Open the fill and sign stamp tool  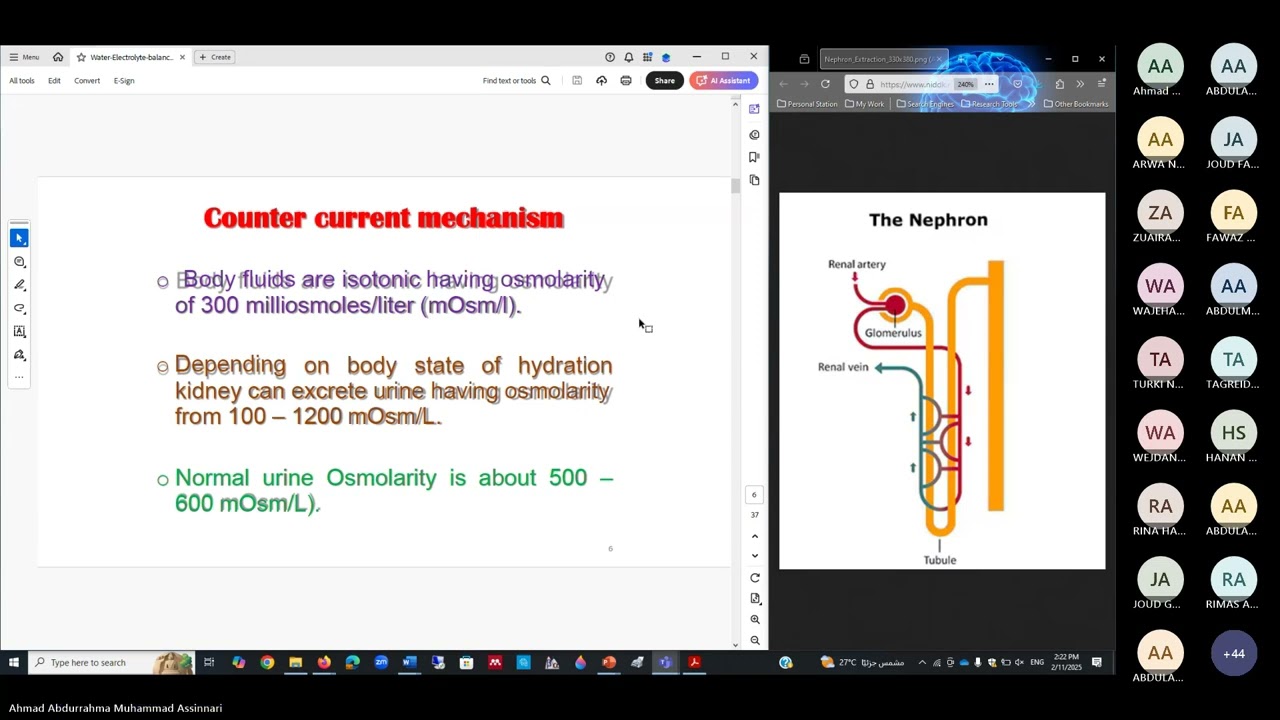tap(19, 355)
